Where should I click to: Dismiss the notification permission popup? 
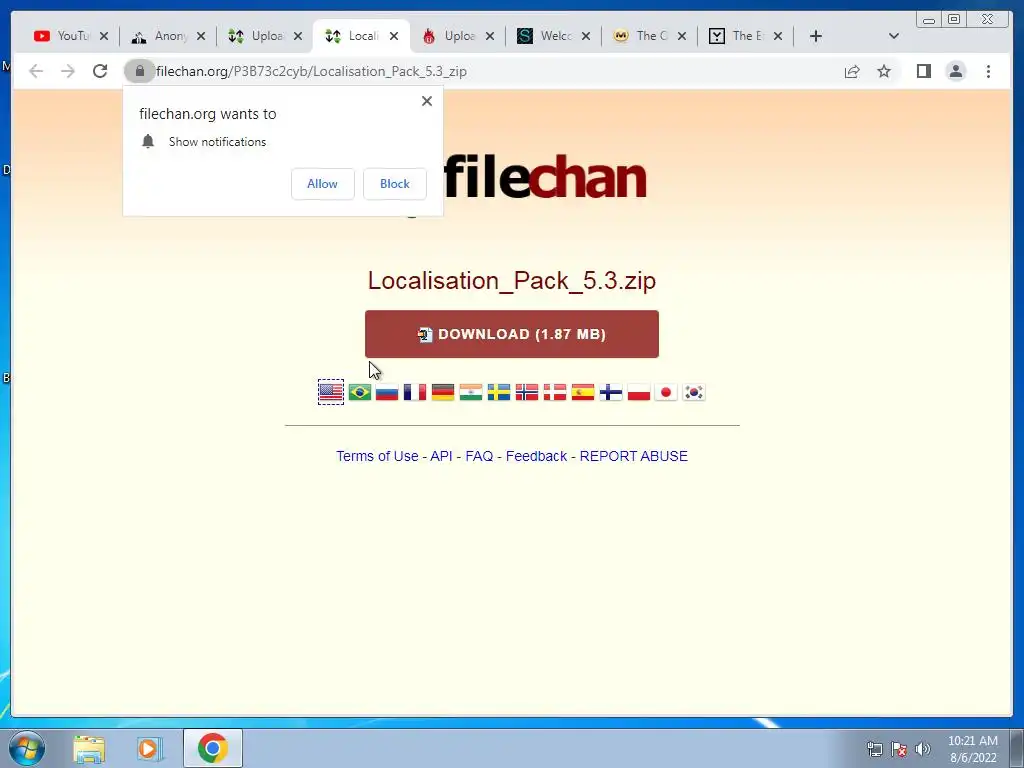tap(426, 101)
